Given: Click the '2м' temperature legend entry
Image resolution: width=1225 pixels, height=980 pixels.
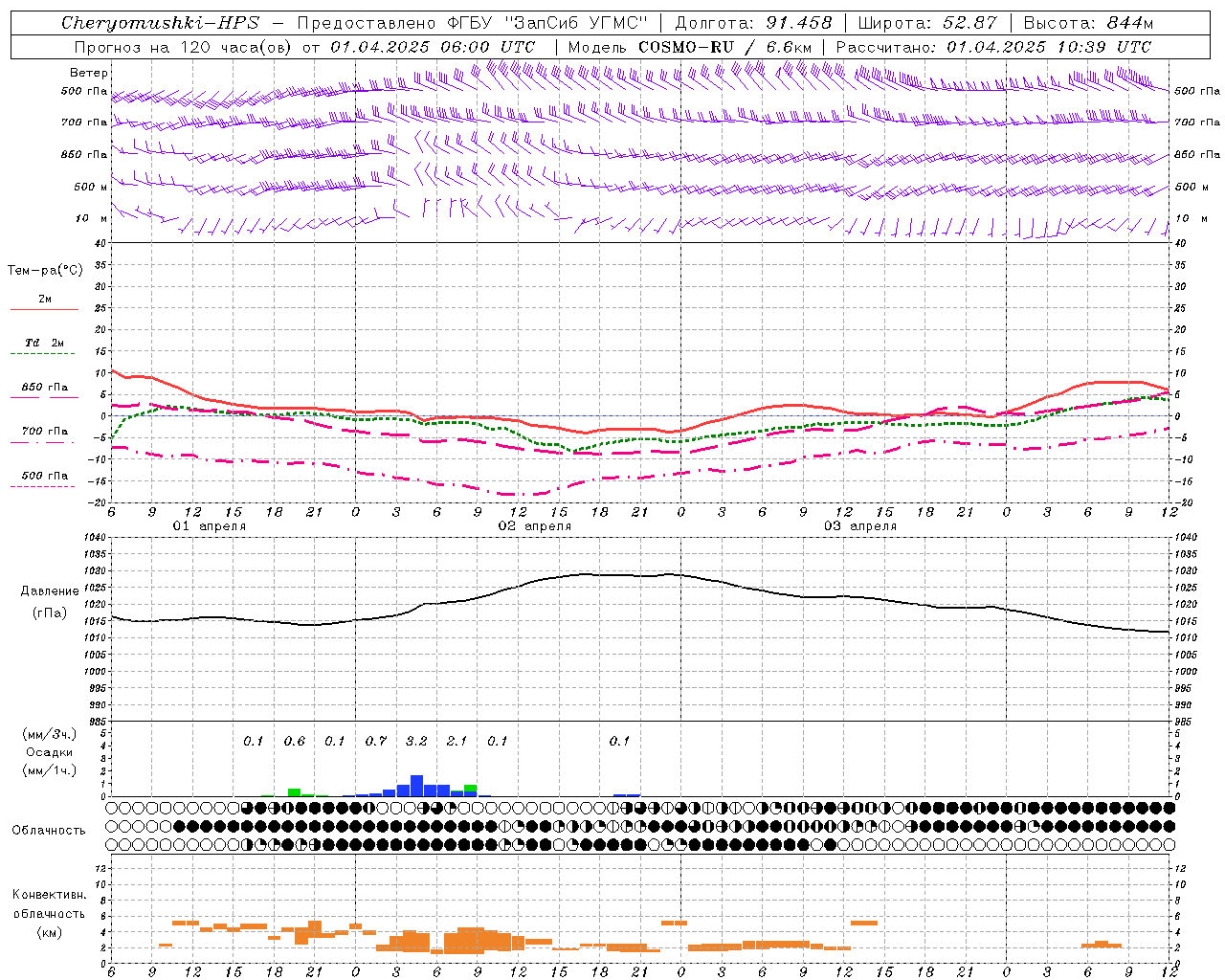Looking at the screenshot, I should tap(45, 300).
